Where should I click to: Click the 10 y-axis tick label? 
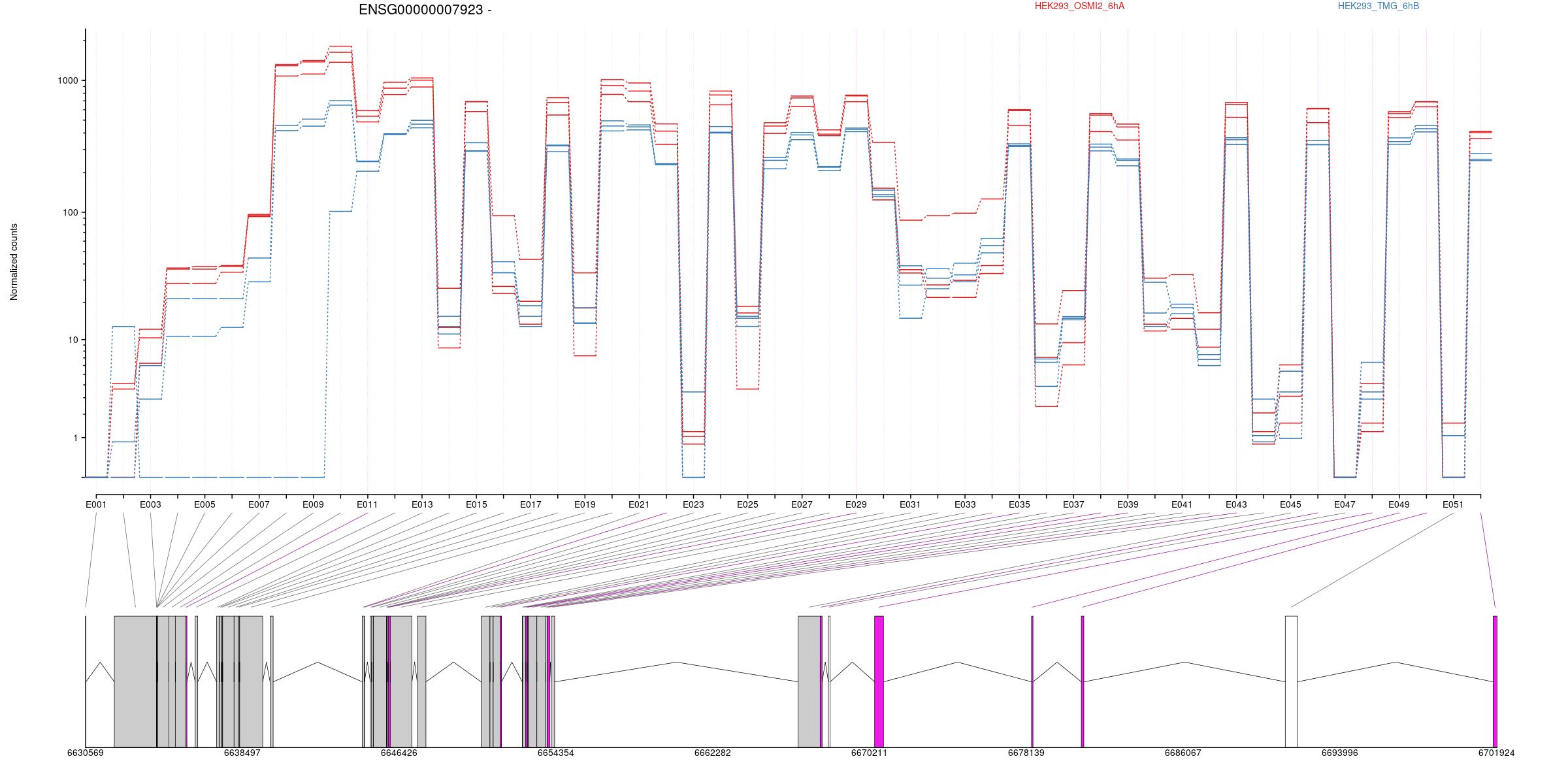tap(73, 340)
